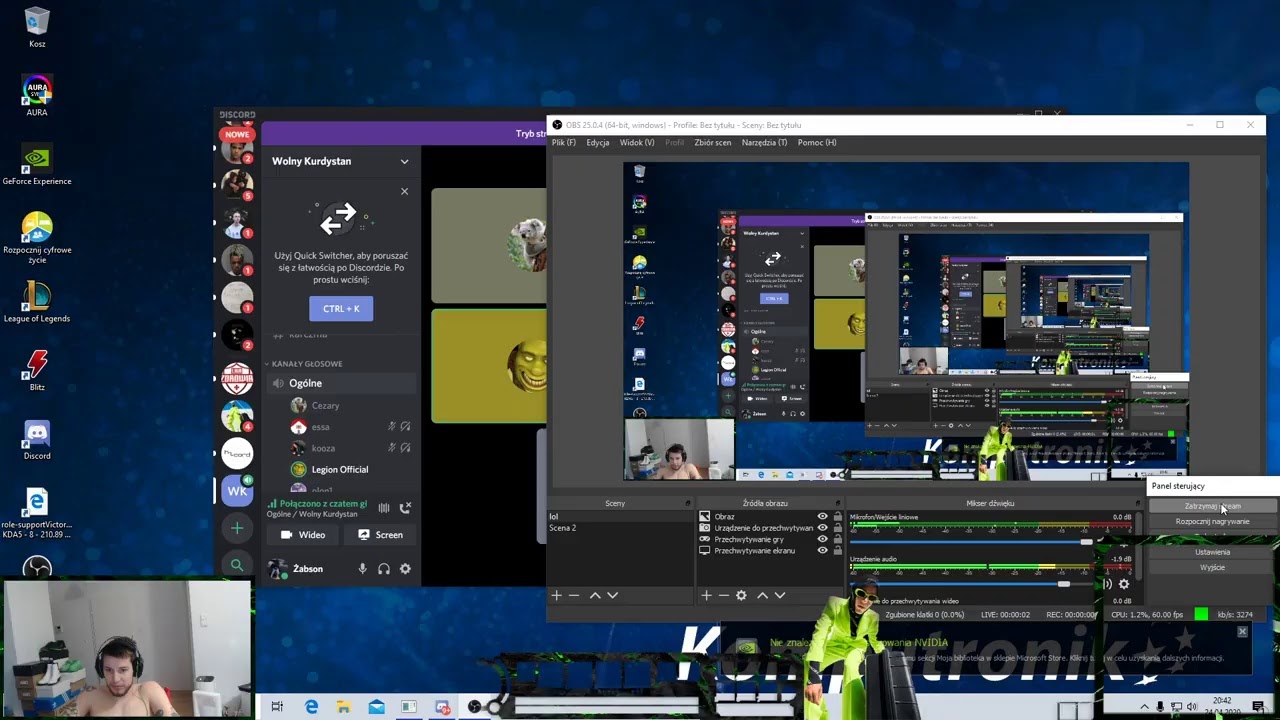Hide Przechwytywanie gry source using eye icon

(x=822, y=539)
